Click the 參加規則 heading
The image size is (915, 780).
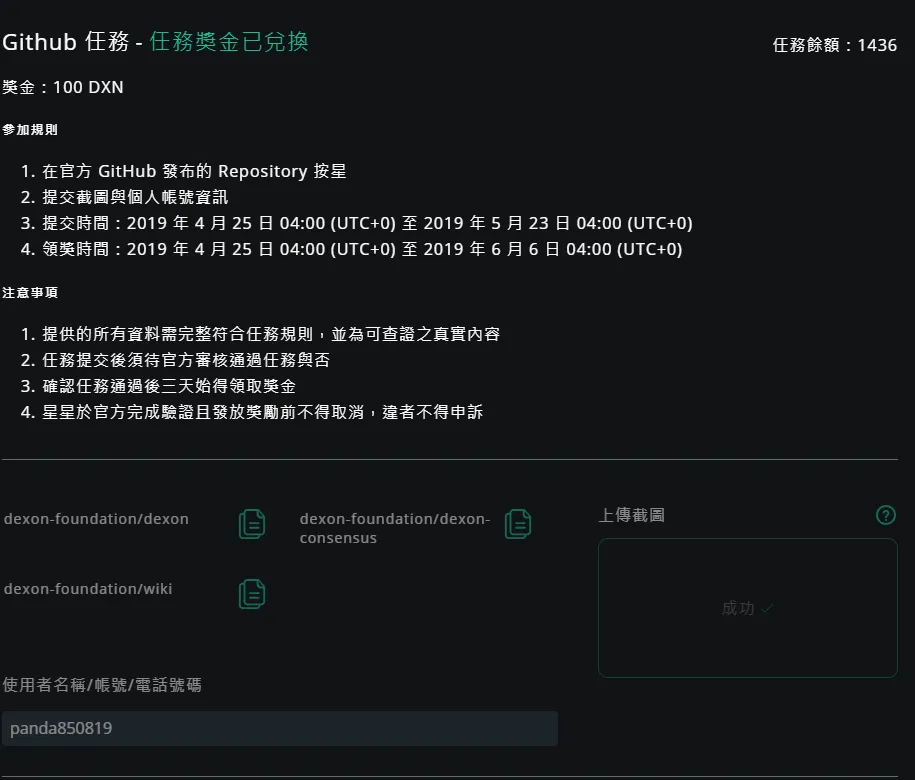tap(30, 130)
